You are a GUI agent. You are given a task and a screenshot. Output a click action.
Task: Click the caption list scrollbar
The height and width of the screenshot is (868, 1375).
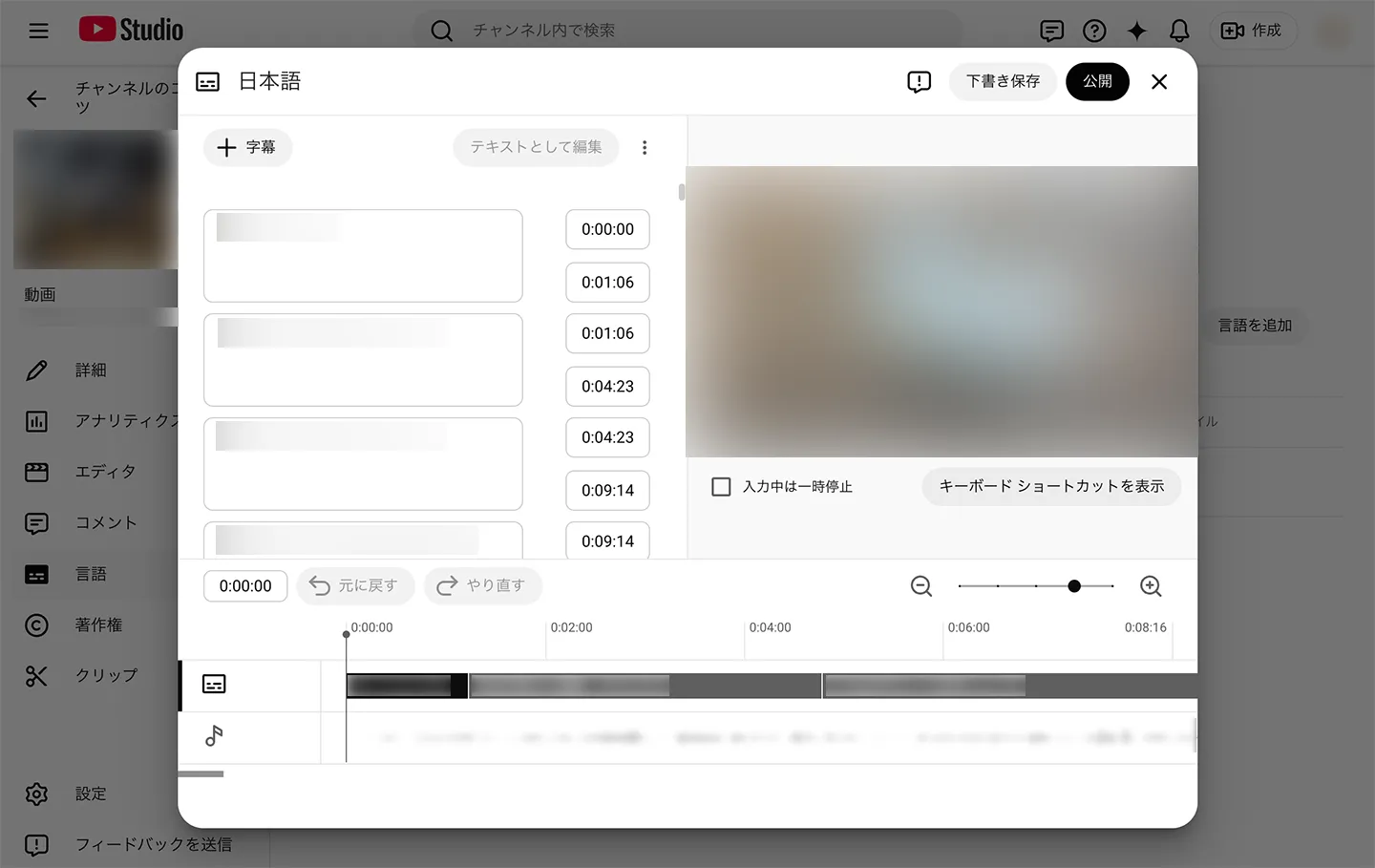click(682, 192)
